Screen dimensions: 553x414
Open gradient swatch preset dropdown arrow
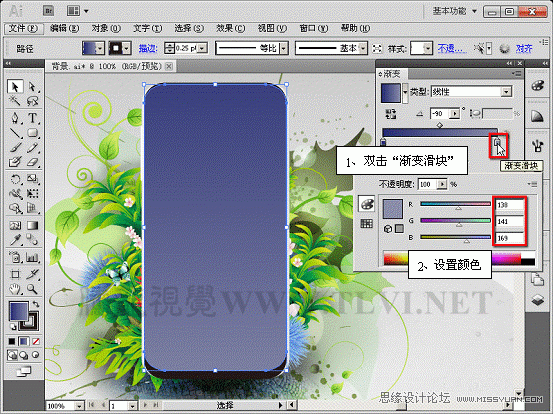405,92
